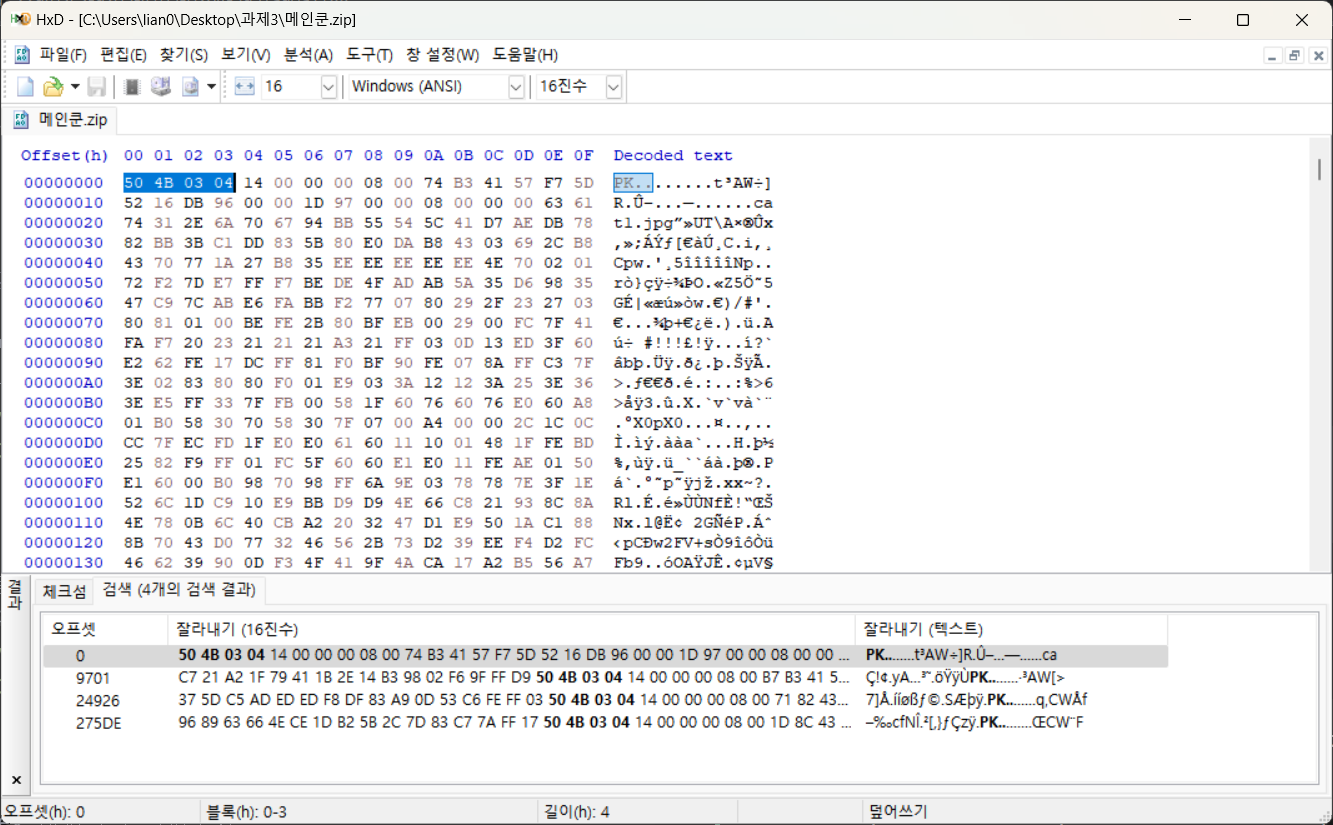
Task: Create a new file with the New icon
Action: coord(25,86)
